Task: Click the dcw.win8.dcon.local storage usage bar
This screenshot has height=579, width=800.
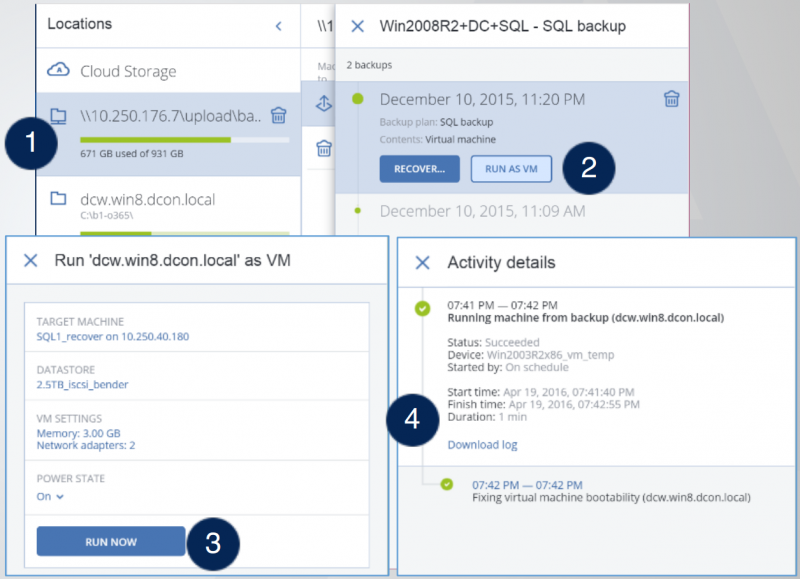Action: point(185,233)
